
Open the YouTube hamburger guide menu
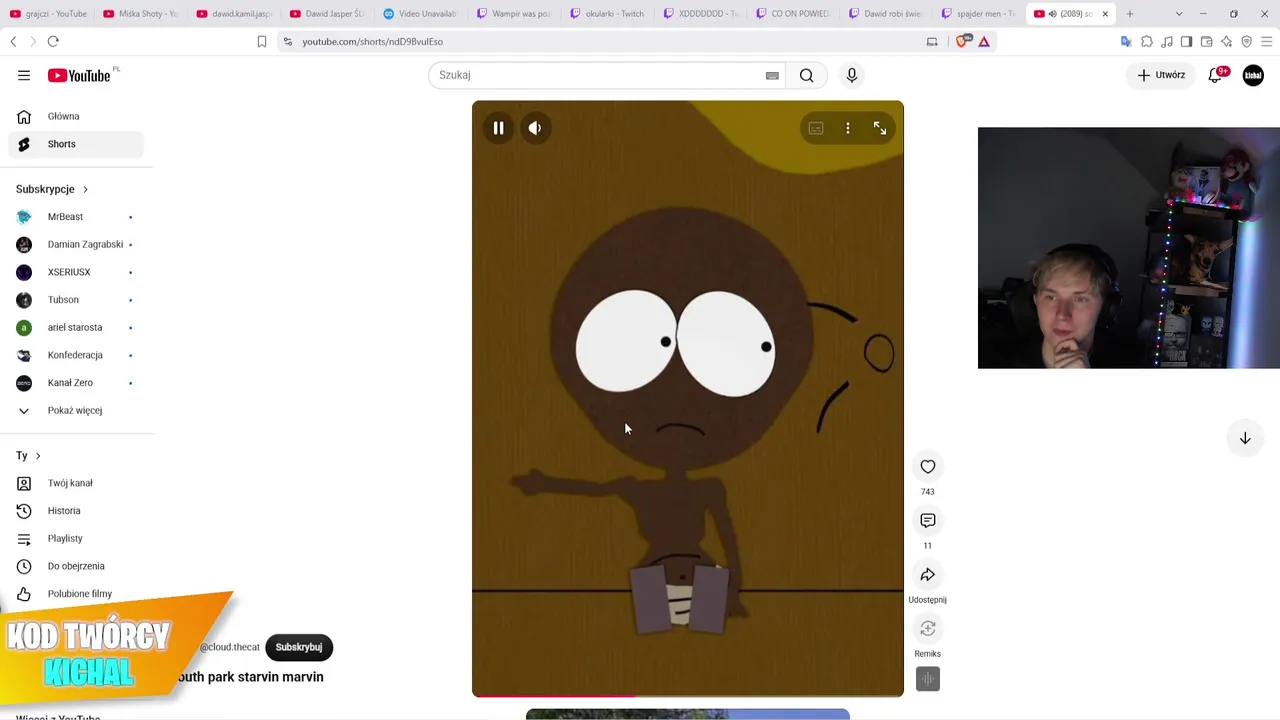tap(24, 75)
